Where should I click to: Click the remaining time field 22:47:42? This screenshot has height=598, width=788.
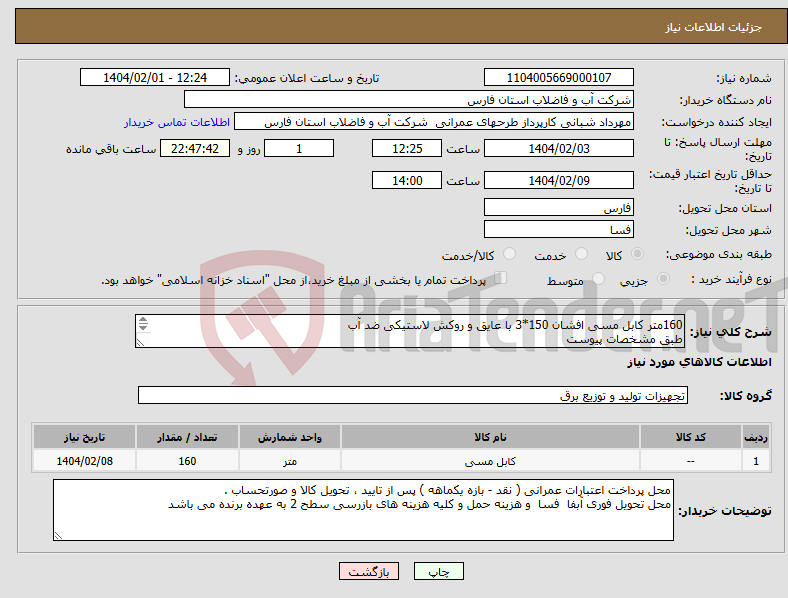194,149
